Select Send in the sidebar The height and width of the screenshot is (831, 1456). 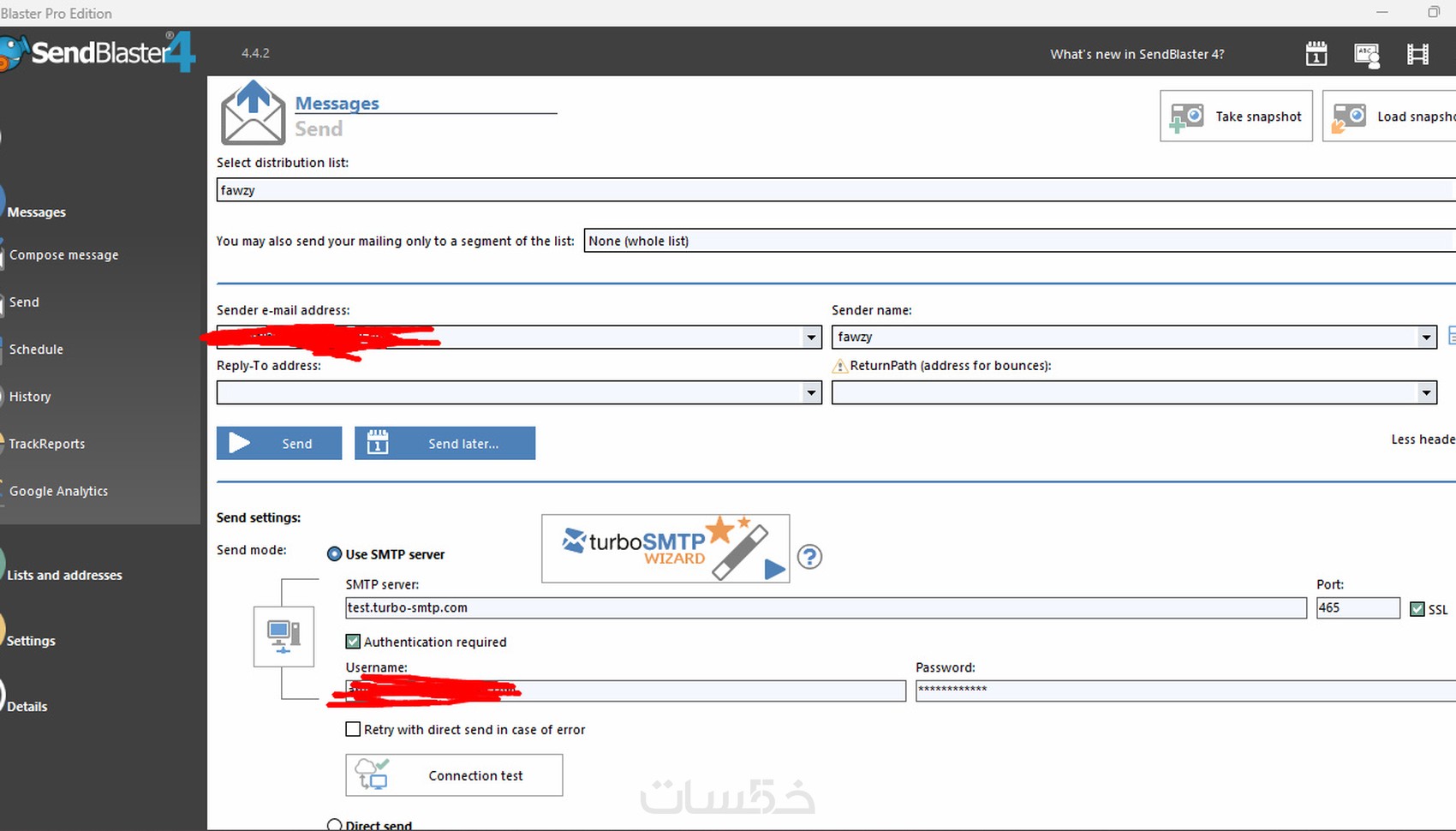pos(24,302)
